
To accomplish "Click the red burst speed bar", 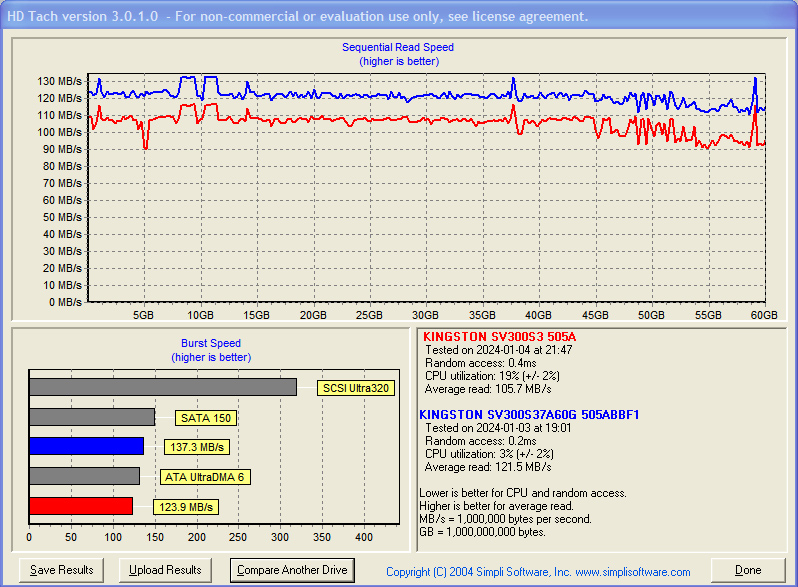I will [x=80, y=506].
